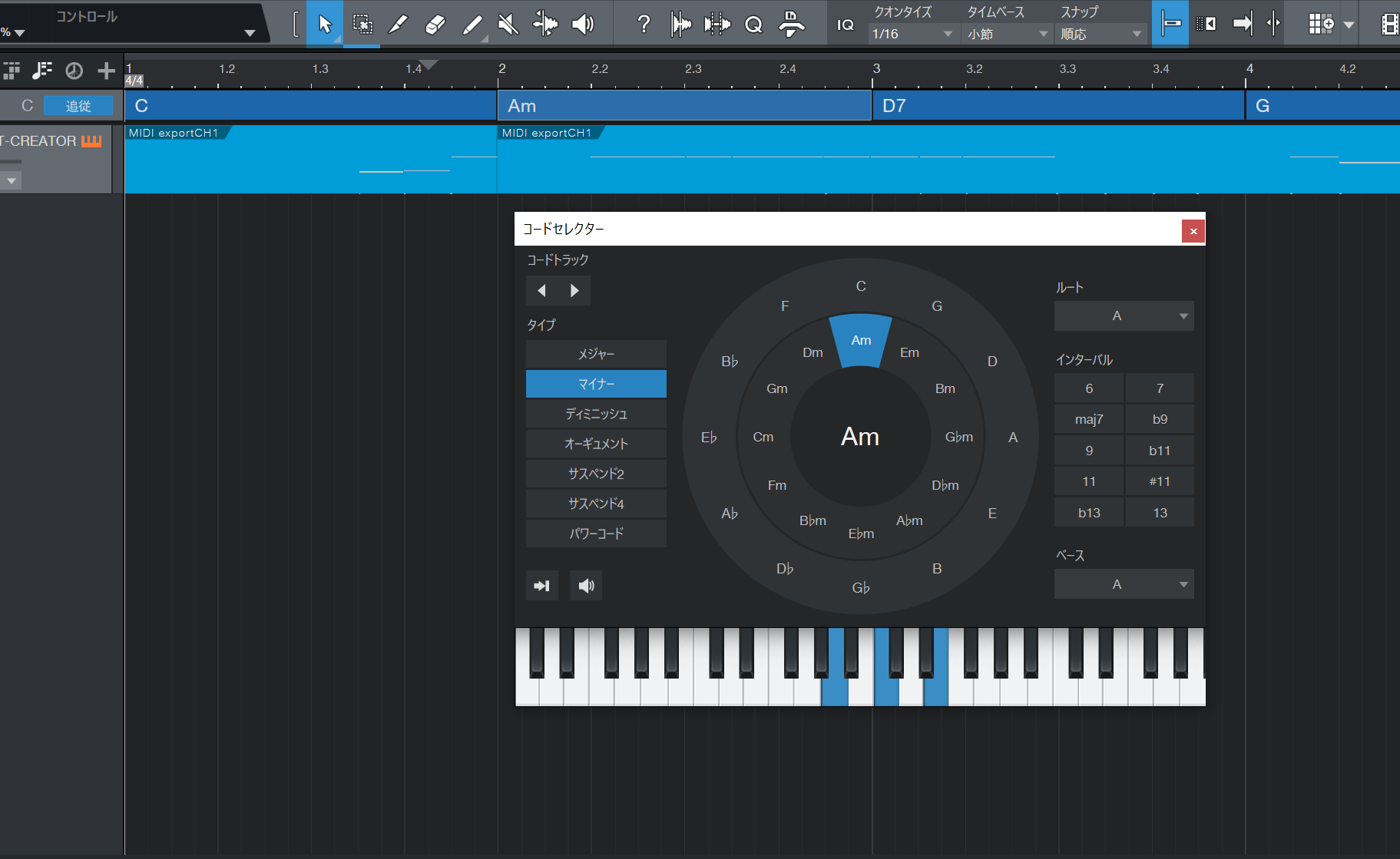This screenshot has height=859, width=1400.
Task: Pick Em on the chord wheel
Action: coord(909,352)
